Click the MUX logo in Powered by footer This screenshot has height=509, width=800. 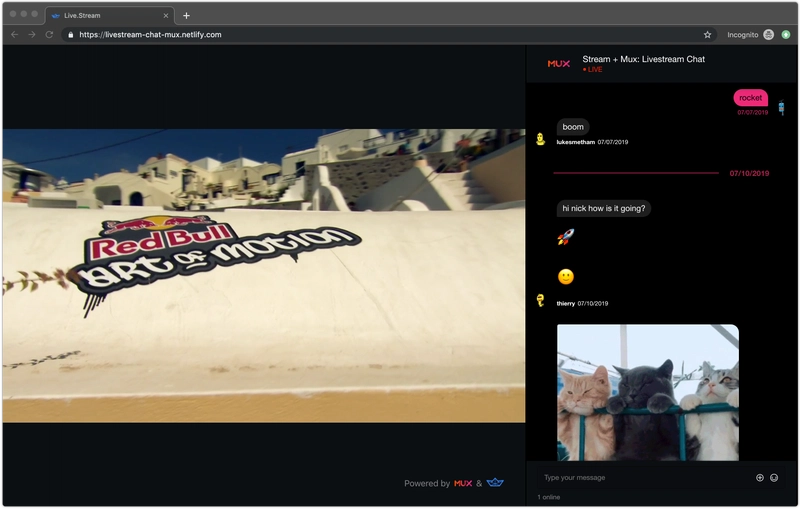pos(463,483)
